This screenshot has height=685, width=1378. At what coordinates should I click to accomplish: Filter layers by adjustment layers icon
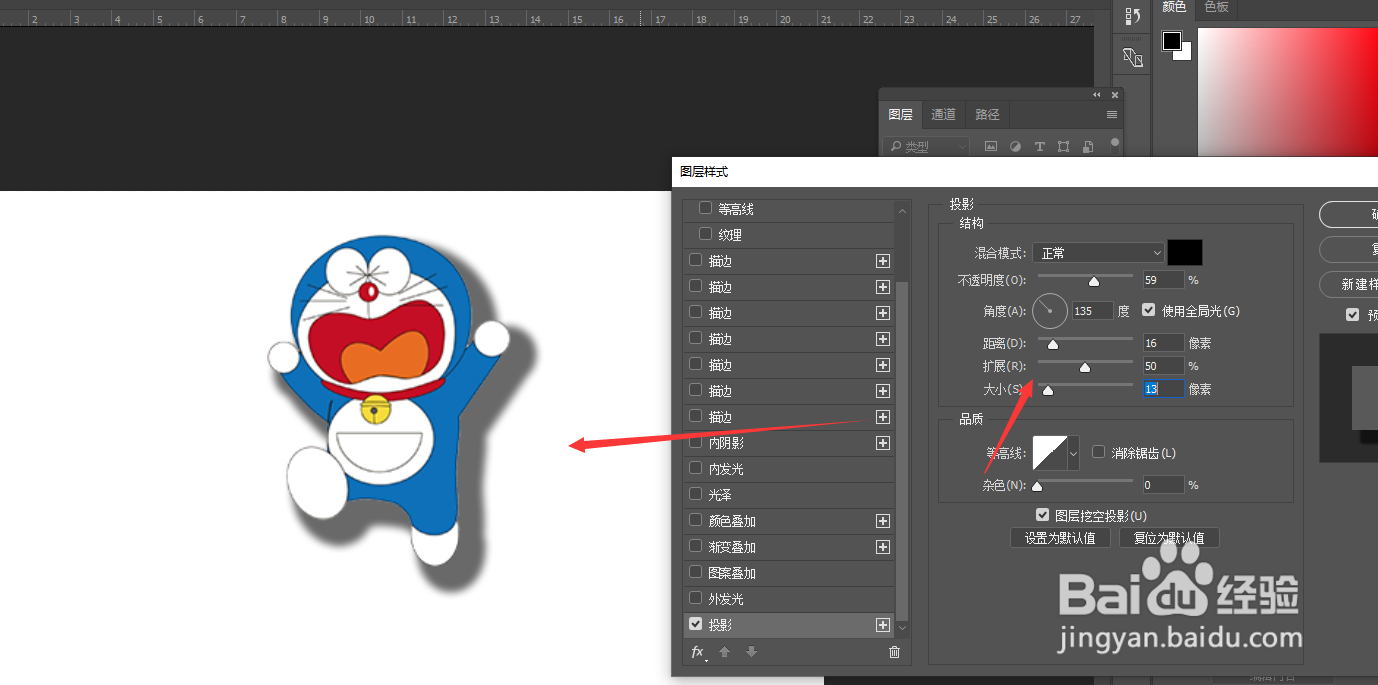pyautogui.click(x=1015, y=146)
